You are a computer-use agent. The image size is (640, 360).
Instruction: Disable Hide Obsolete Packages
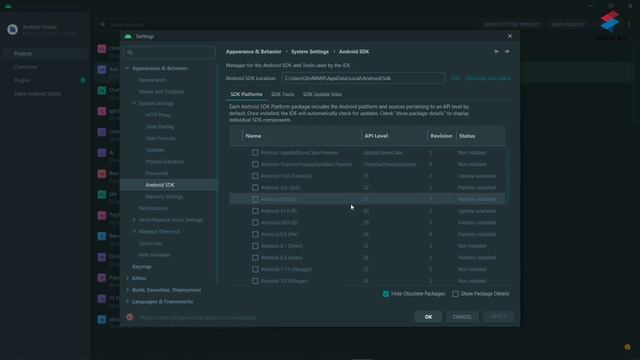pos(386,294)
